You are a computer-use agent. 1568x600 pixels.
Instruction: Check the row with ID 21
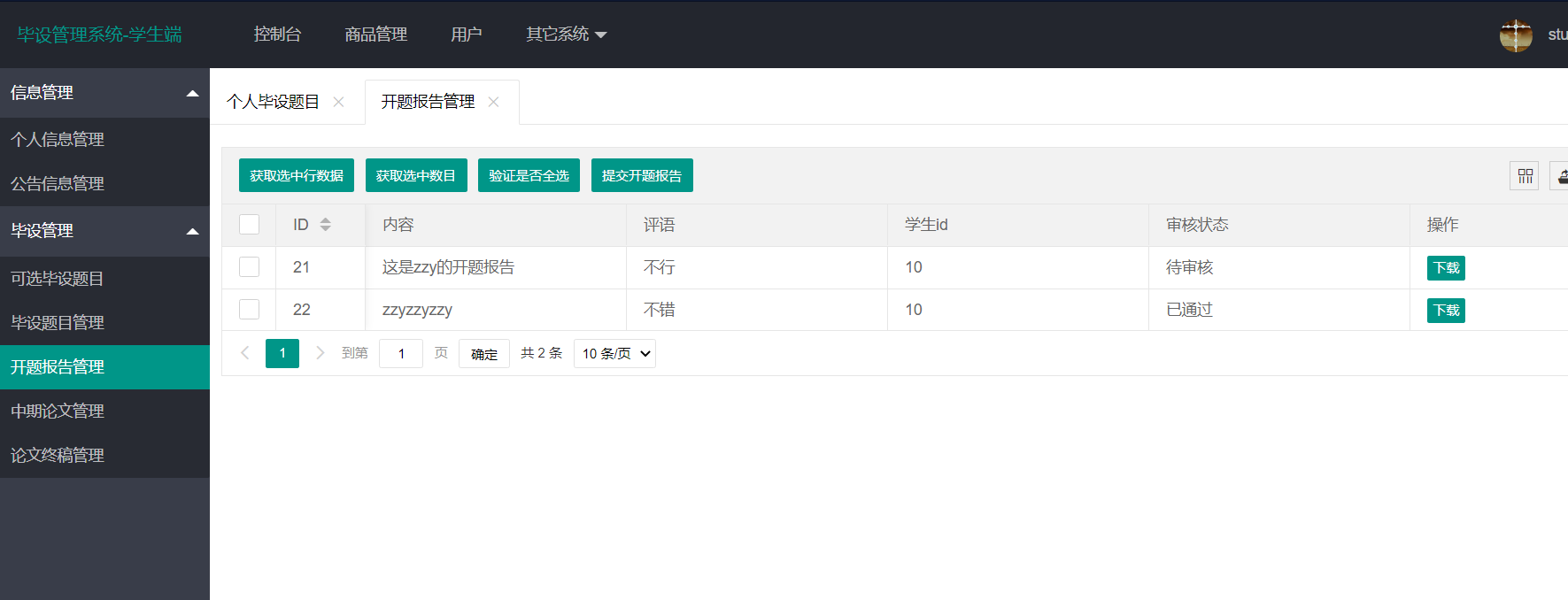click(250, 267)
